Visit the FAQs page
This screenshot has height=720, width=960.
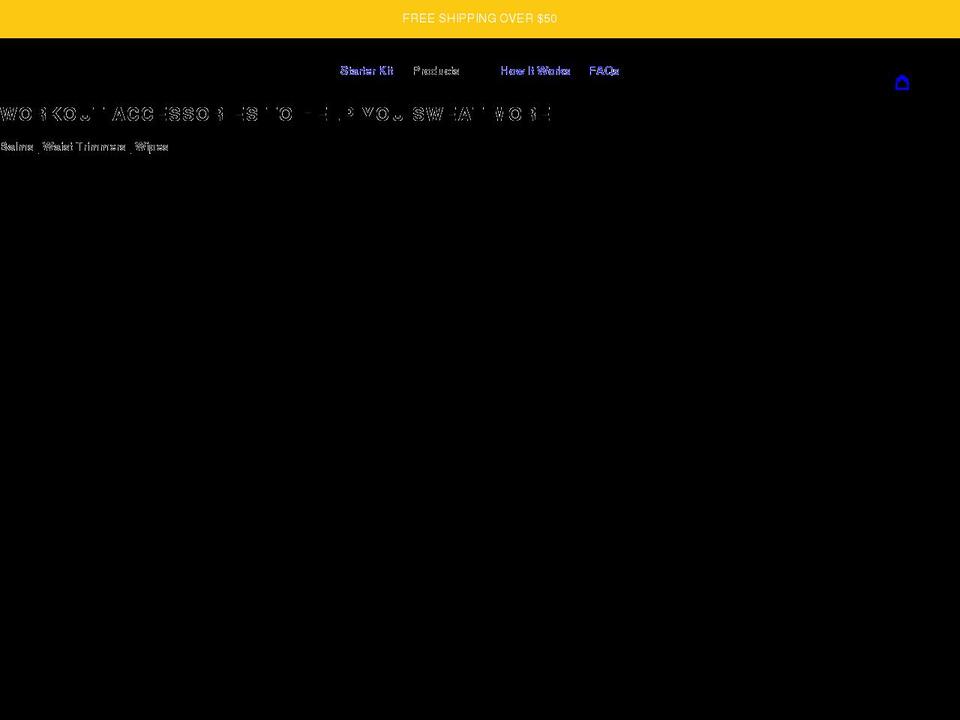pyautogui.click(x=604, y=71)
